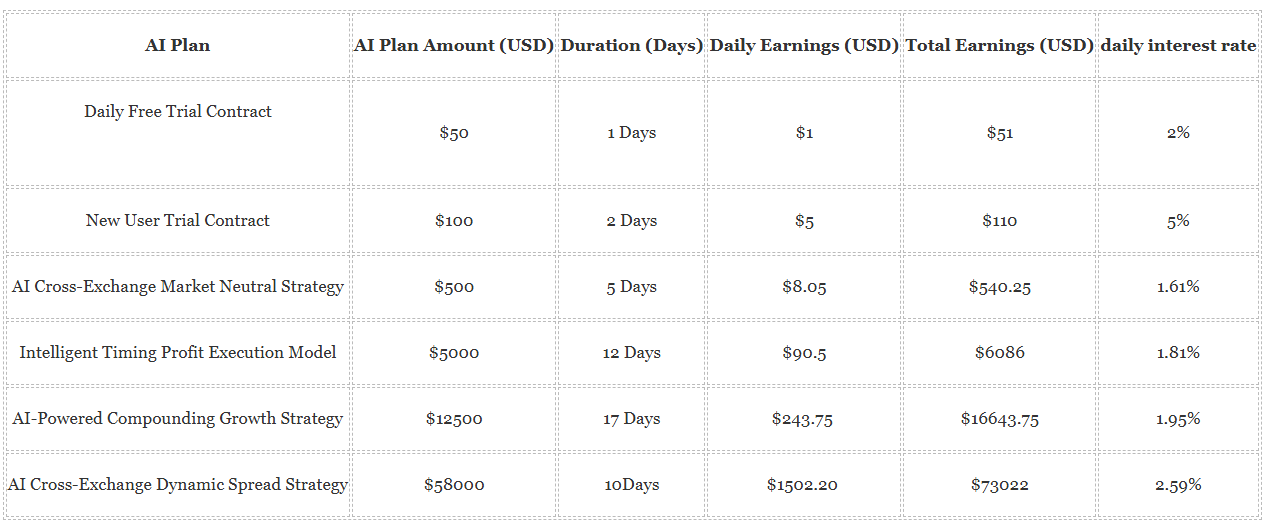This screenshot has height=526, width=1266.
Task: Click the AI Plan column header
Action: tap(178, 45)
